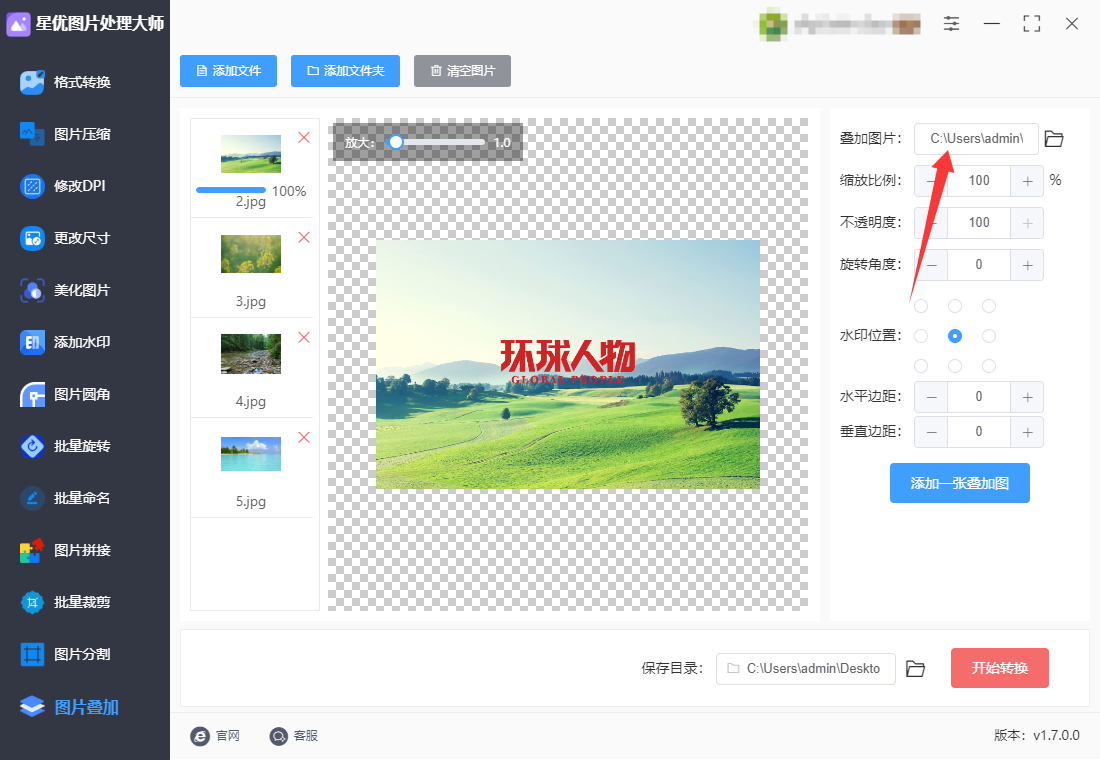
Task: Click the 水平边距 value field
Action: (x=979, y=397)
